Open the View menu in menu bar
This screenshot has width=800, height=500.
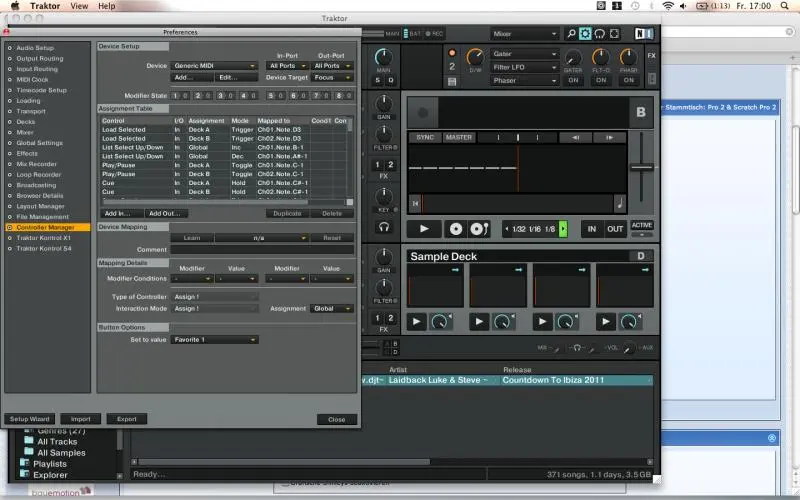78,6
